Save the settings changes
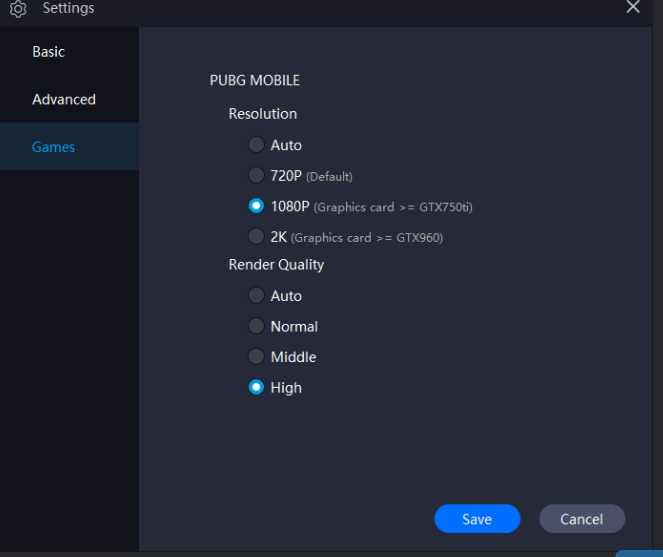 point(477,519)
